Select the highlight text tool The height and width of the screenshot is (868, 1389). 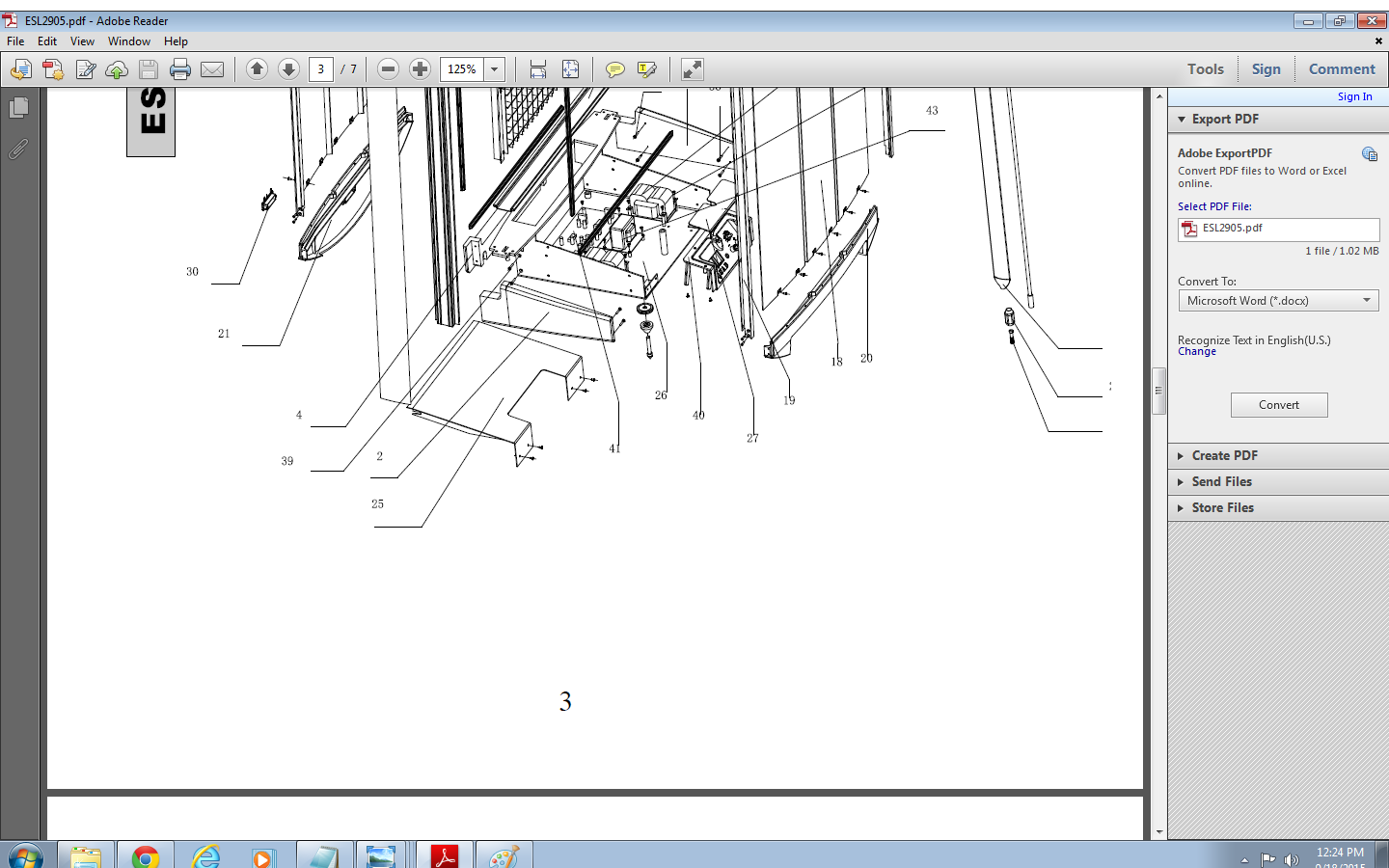[x=646, y=69]
